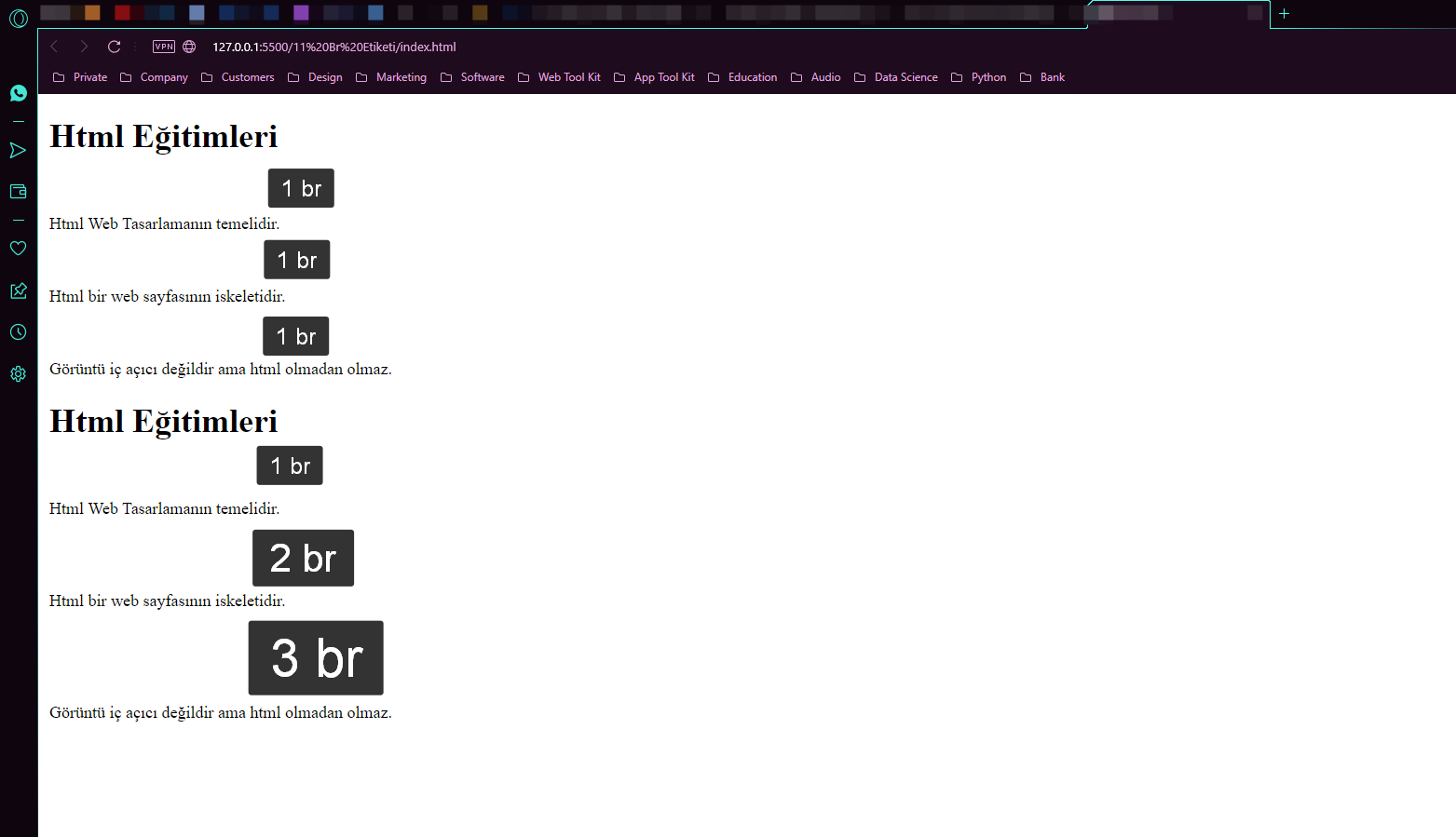
Task: Open the Python bookmarks folder
Action: [988, 77]
